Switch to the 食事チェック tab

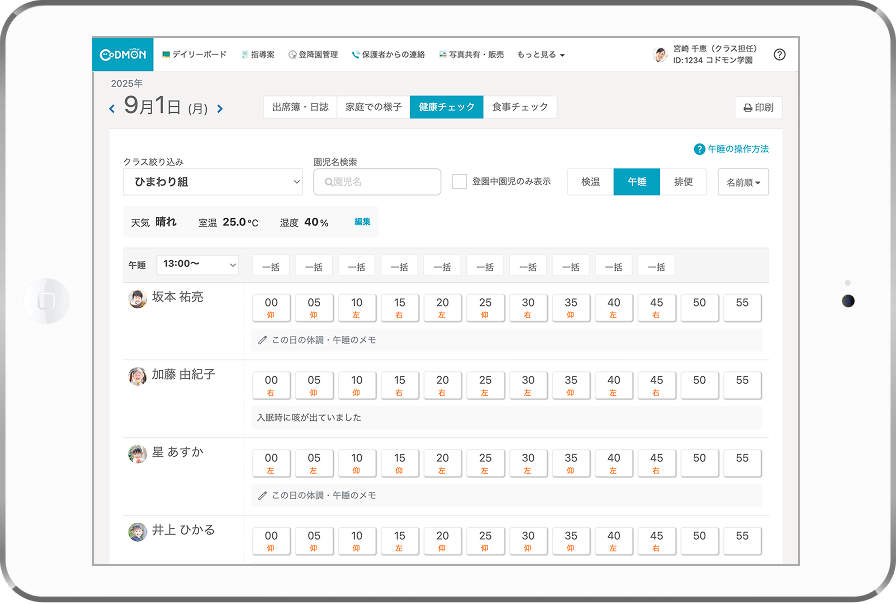(x=520, y=107)
